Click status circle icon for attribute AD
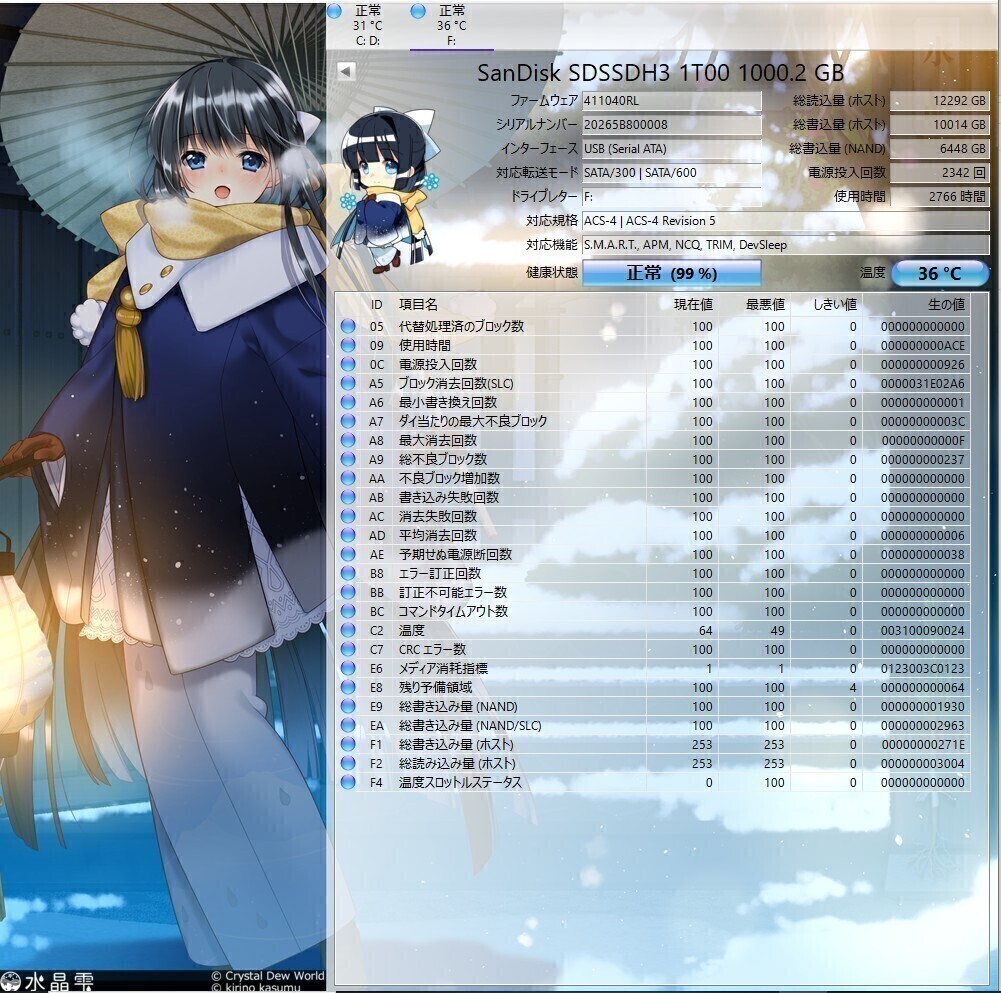 348,535
